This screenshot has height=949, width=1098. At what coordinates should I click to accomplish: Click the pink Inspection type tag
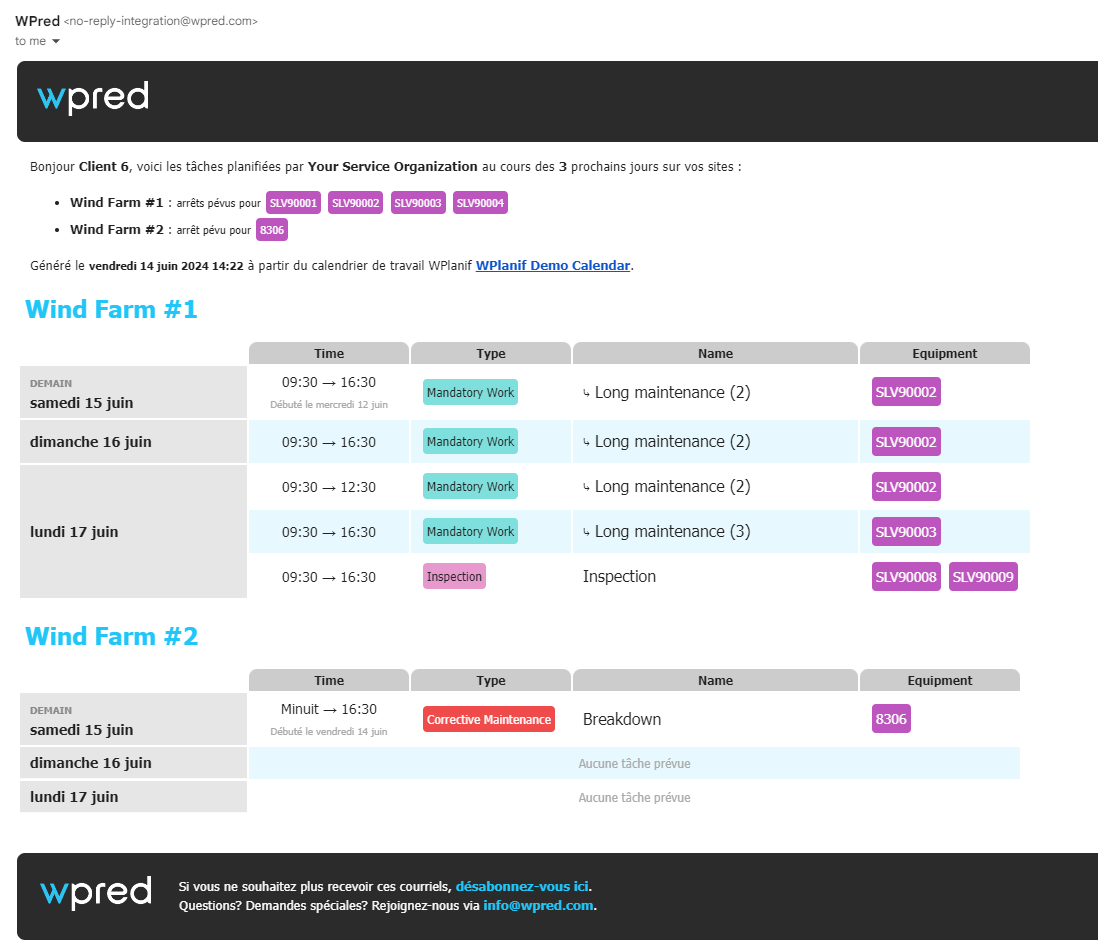(x=454, y=577)
